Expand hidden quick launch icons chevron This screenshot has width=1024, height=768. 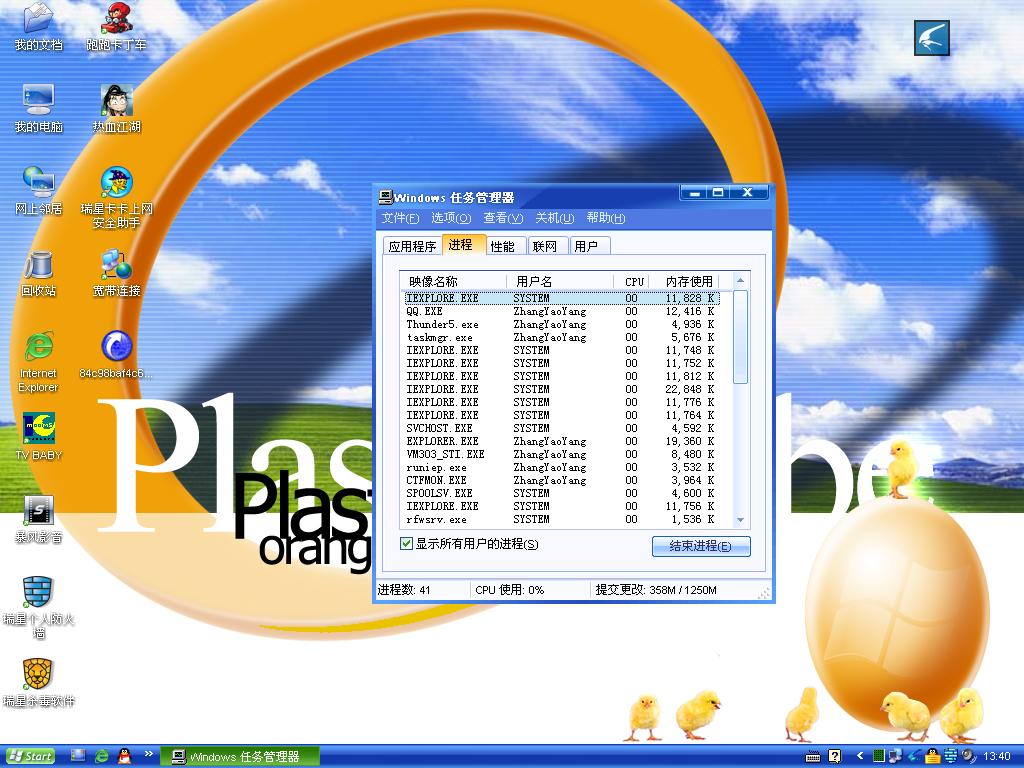[x=149, y=754]
